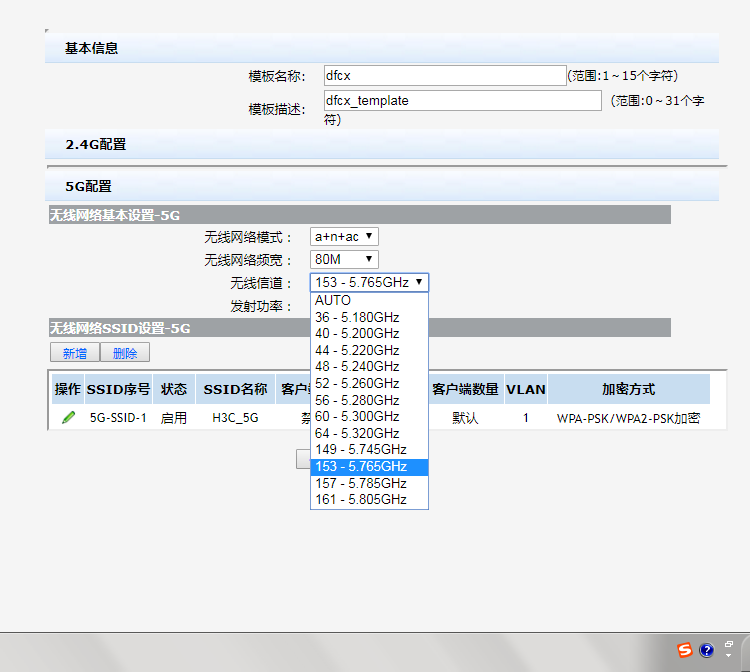This screenshot has width=750, height=672.
Task: Select channel 157 - 5.785GHz
Action: [x=369, y=483]
